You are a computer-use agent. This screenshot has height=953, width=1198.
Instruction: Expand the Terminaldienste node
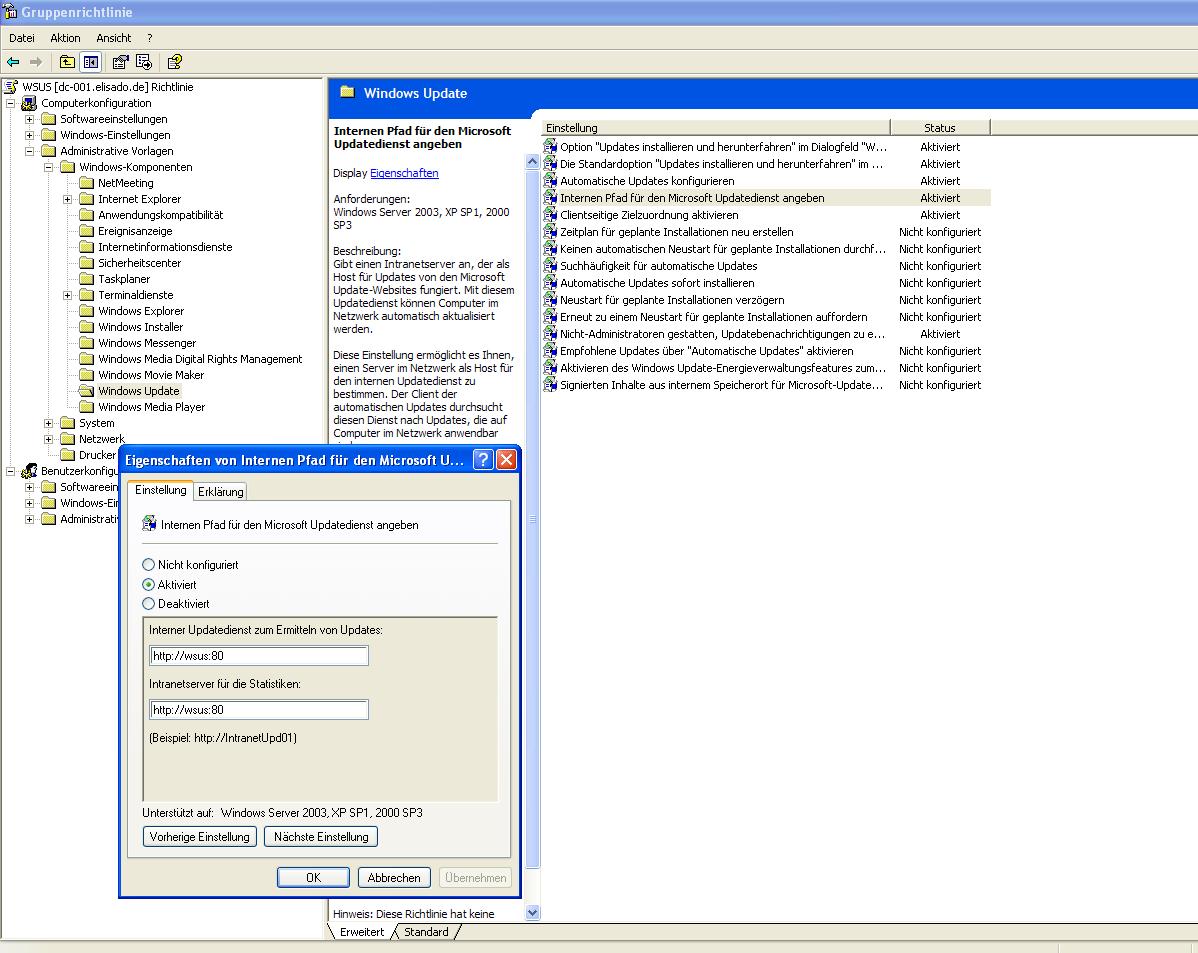point(68,295)
